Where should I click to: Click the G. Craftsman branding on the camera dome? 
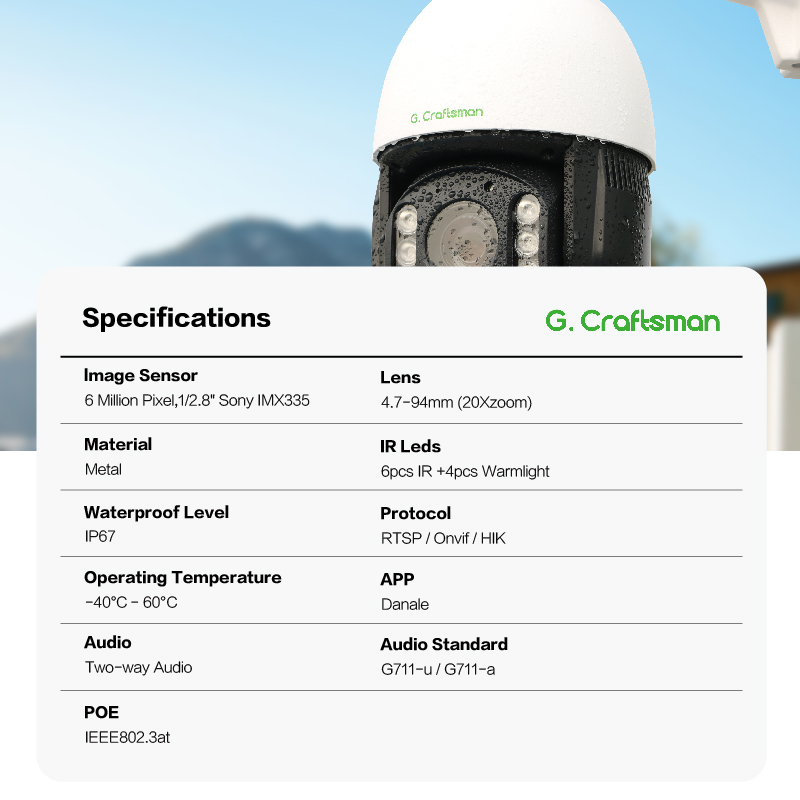[x=446, y=115]
